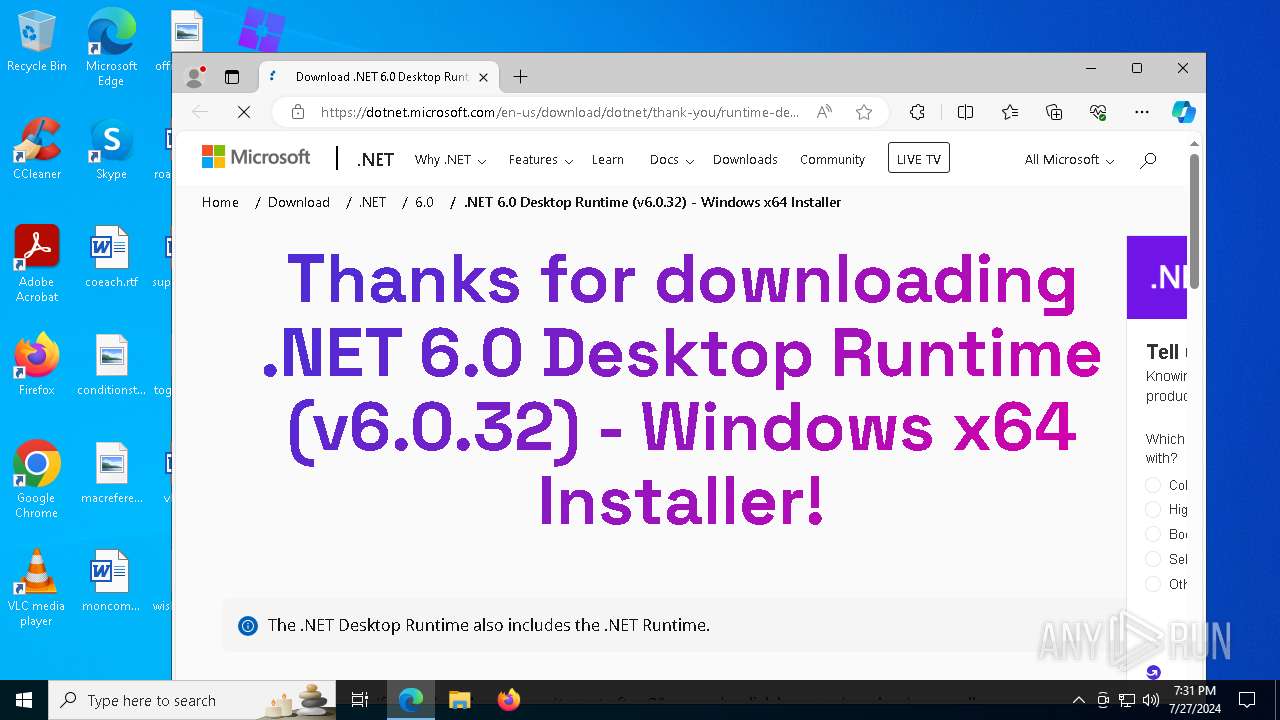Open the notification center icon

tap(1247, 700)
